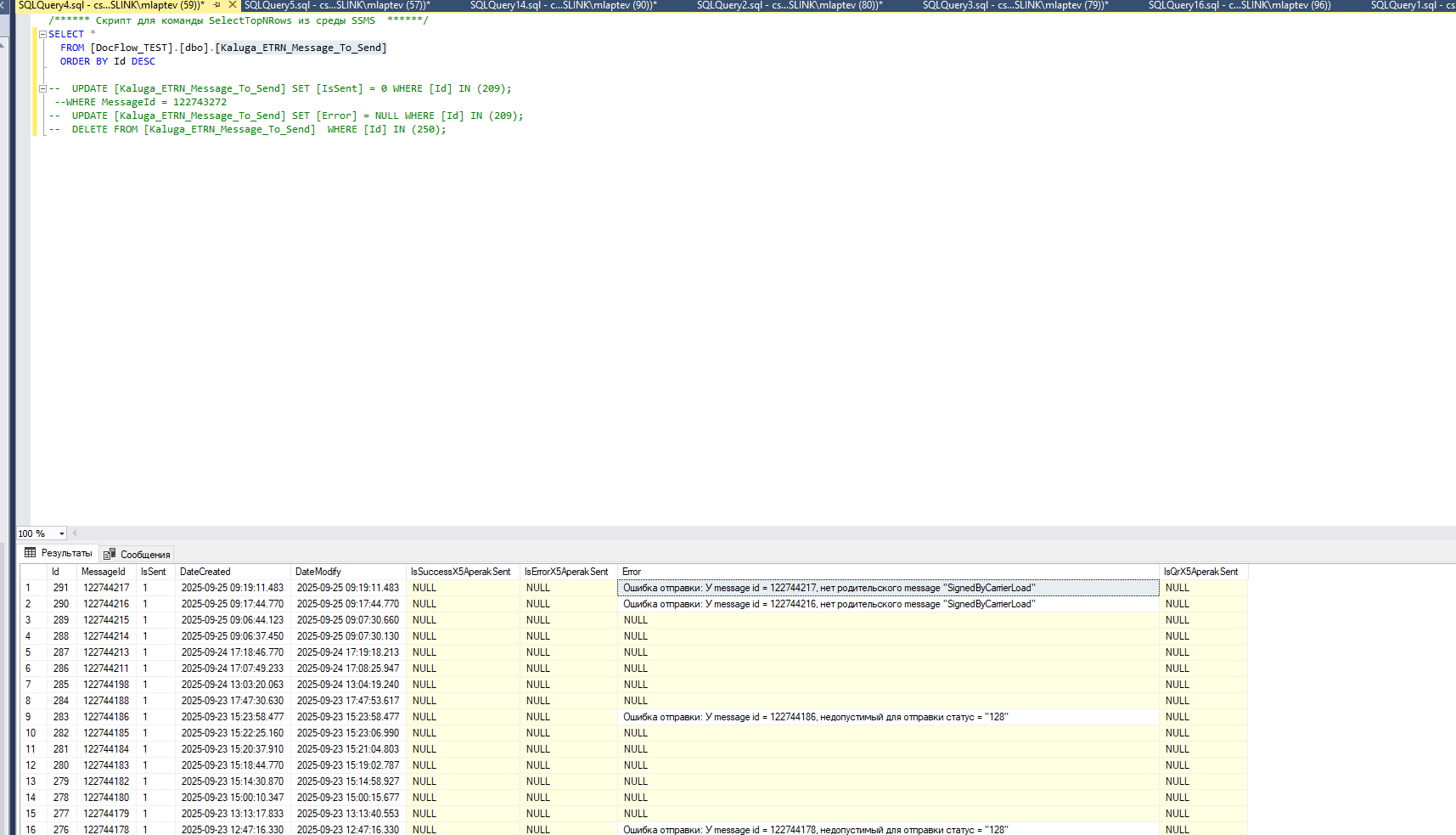
Task: Select the IsSent column header
Action: [156, 572]
